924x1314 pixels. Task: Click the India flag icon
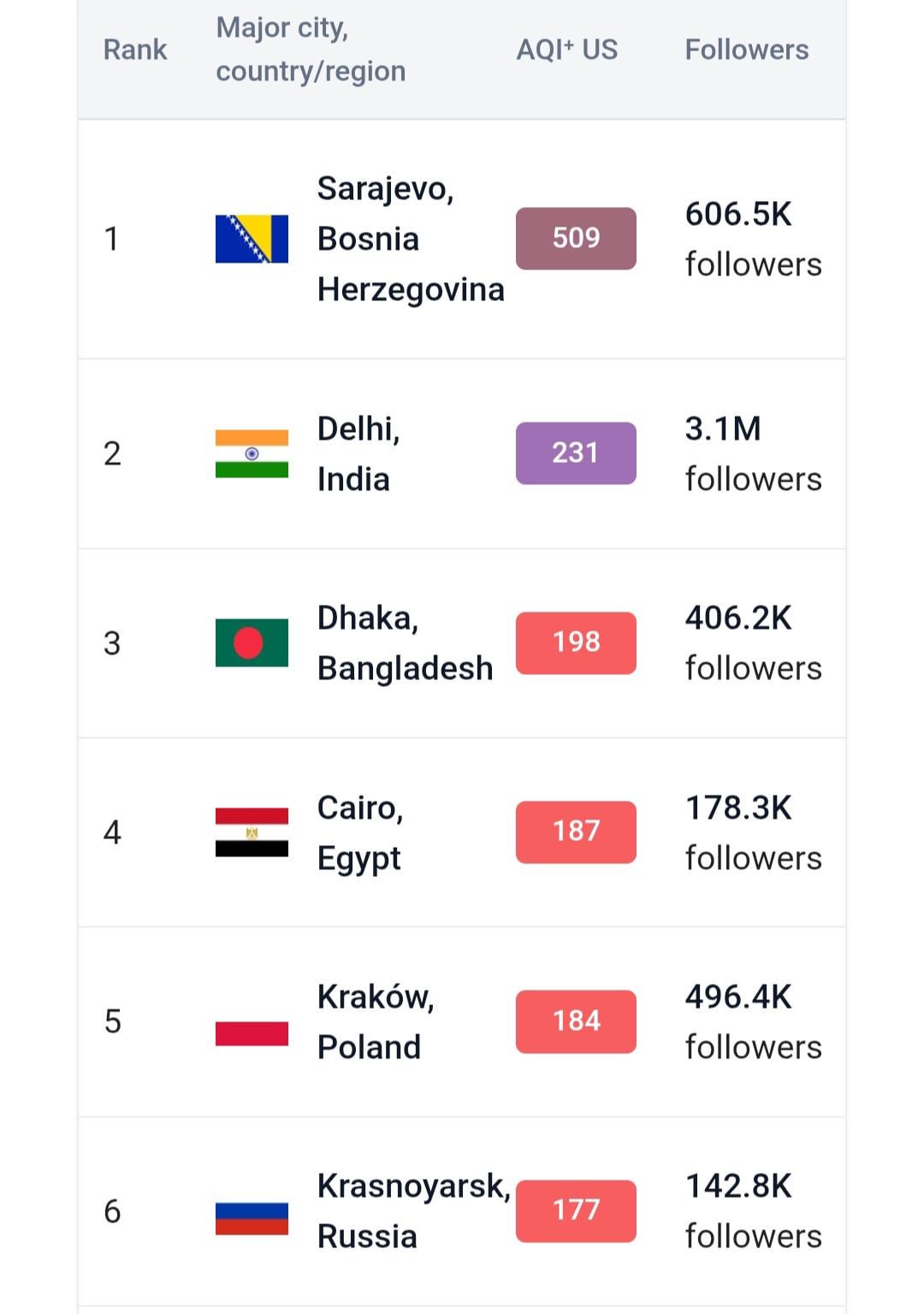(x=252, y=453)
